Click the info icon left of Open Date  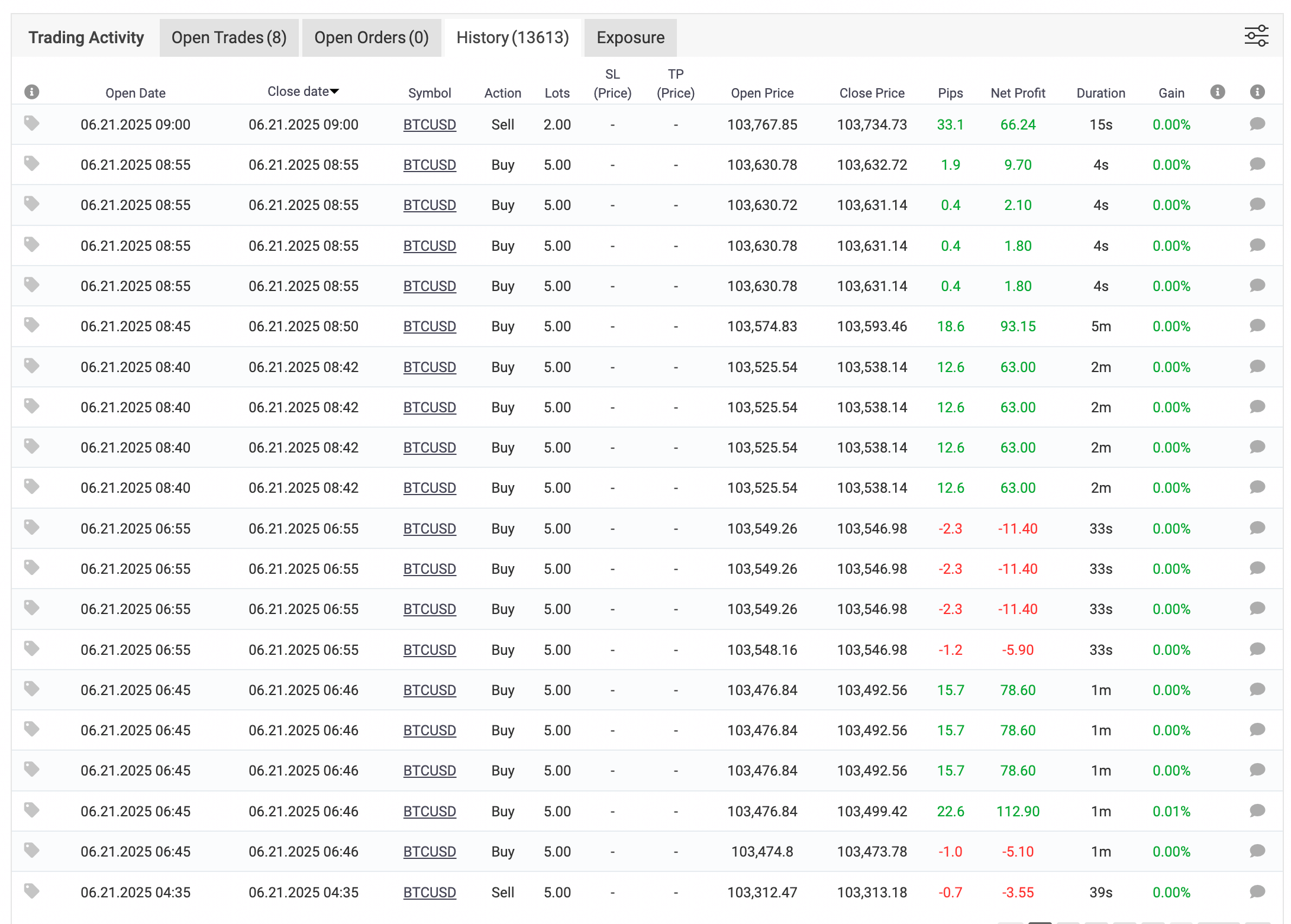pyautogui.click(x=32, y=92)
